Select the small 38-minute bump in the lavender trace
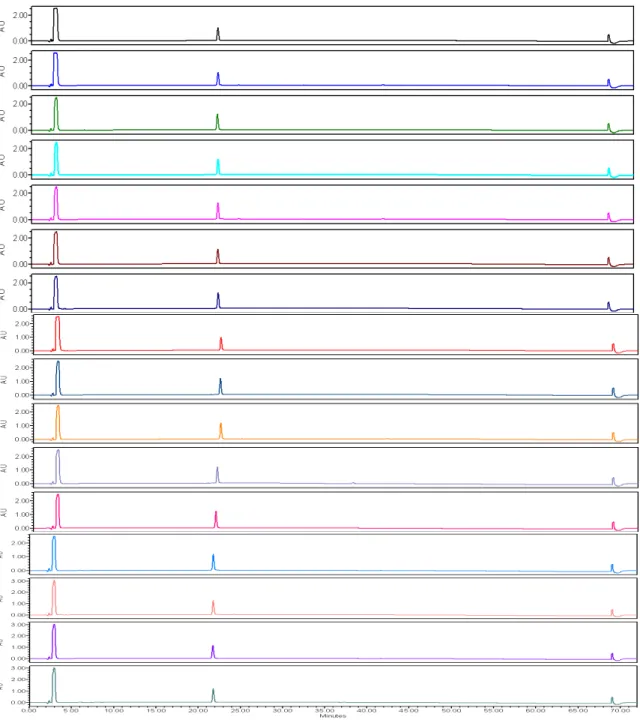The height and width of the screenshot is (723, 640). [354, 483]
